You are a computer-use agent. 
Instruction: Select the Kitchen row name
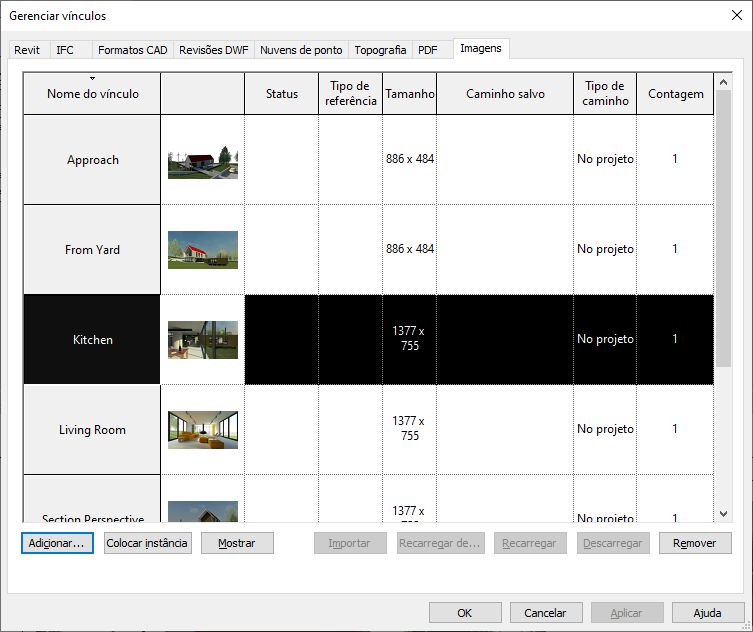coord(92,340)
